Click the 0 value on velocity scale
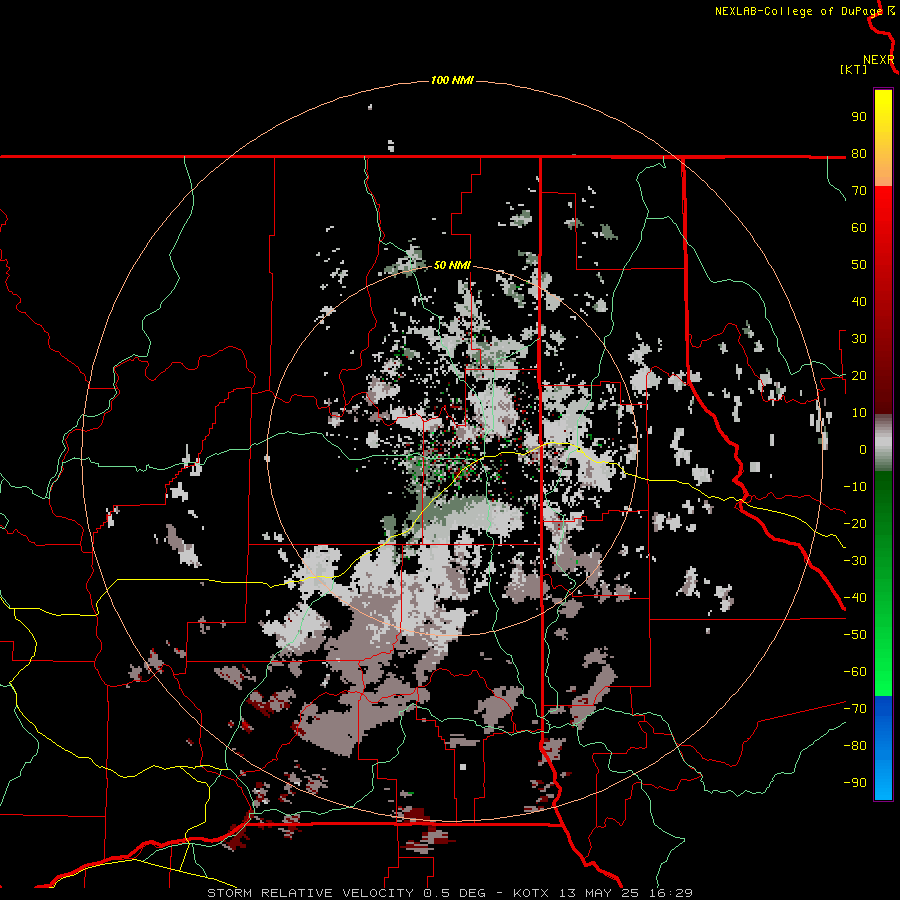 coord(863,450)
